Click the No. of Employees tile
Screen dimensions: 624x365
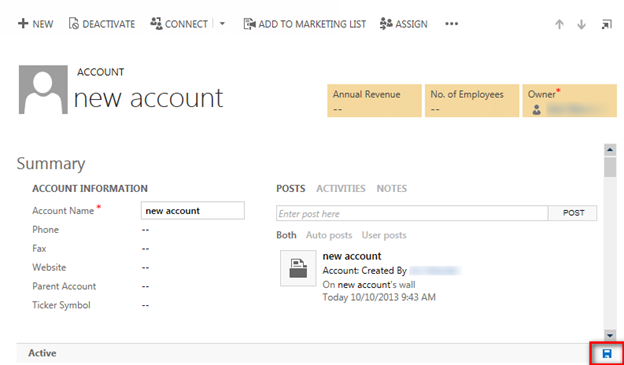[472, 101]
